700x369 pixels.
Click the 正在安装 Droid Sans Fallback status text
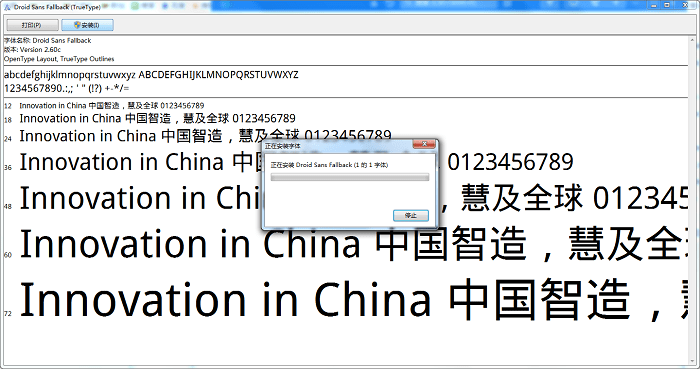tap(329, 165)
